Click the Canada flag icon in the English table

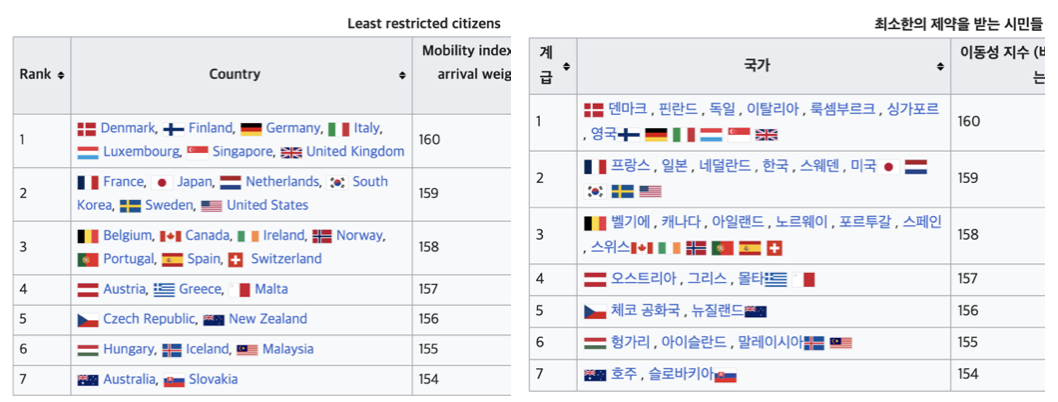(x=170, y=236)
